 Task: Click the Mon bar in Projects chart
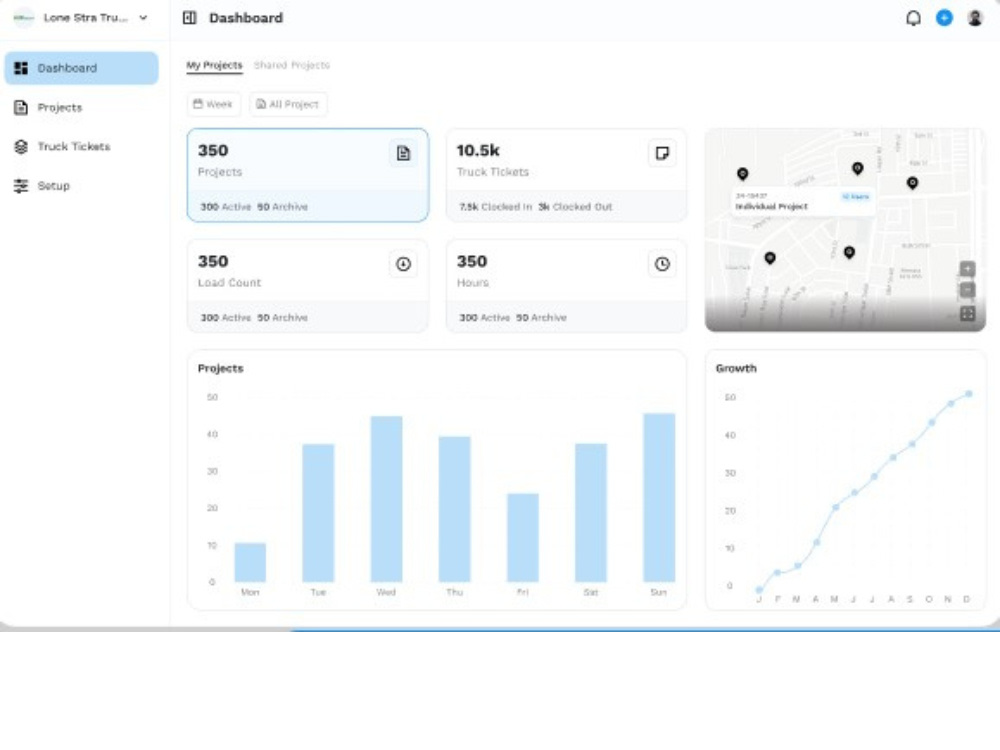click(250, 562)
